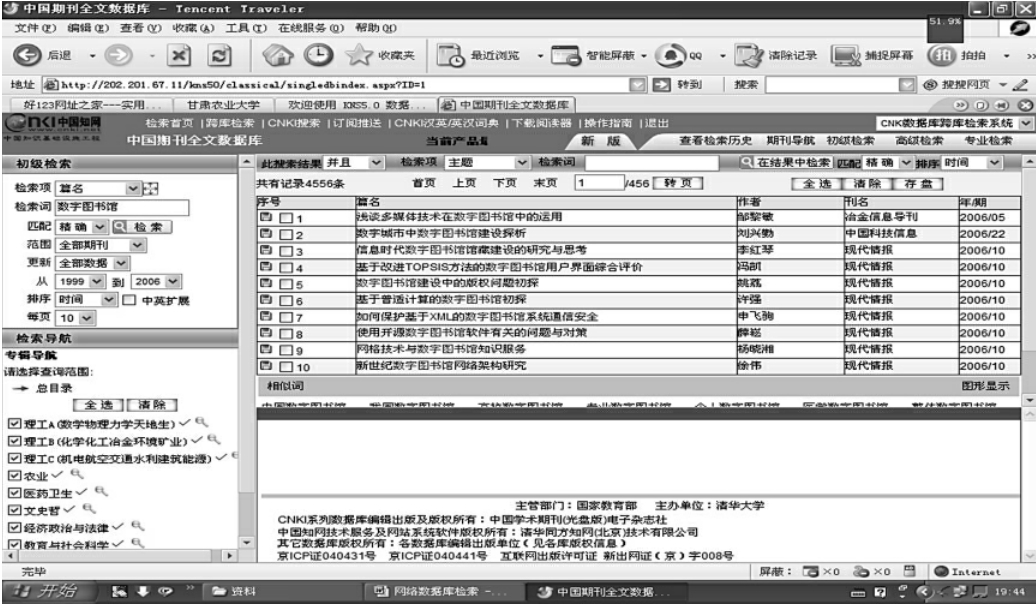The height and width of the screenshot is (604, 1036).
Task: Click the save icon of result row 5
Action: 266,283
